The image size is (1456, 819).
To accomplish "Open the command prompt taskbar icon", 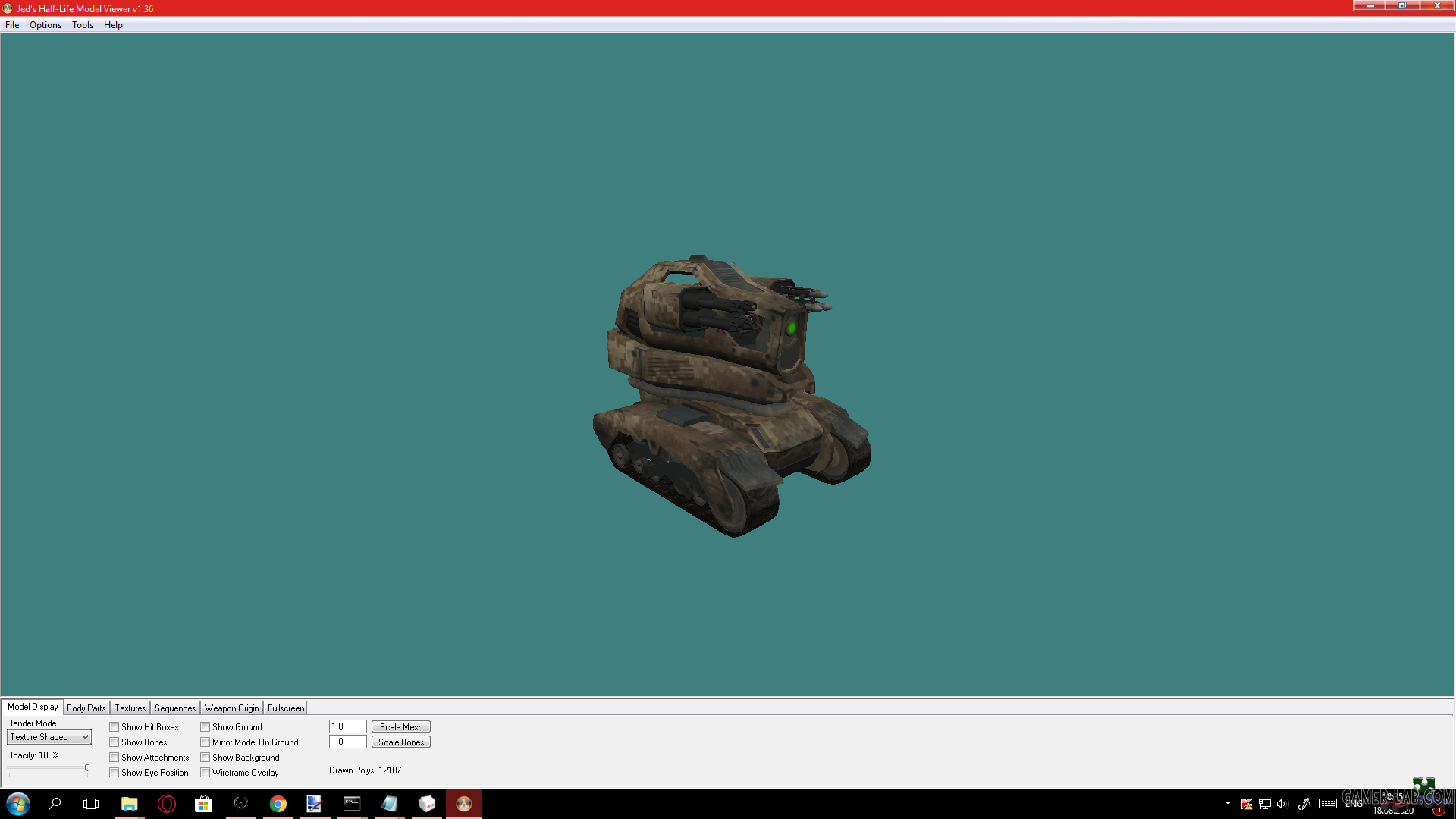I will point(352,804).
